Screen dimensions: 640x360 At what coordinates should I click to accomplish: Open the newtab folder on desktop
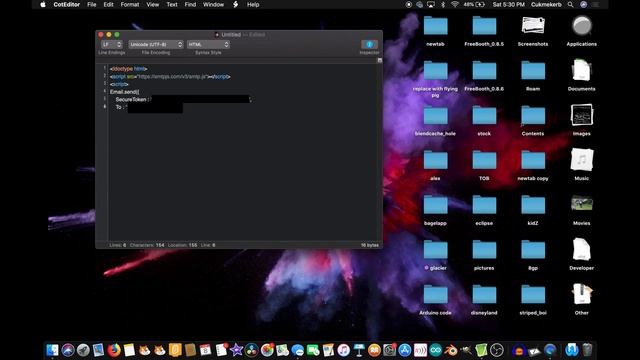point(435,26)
